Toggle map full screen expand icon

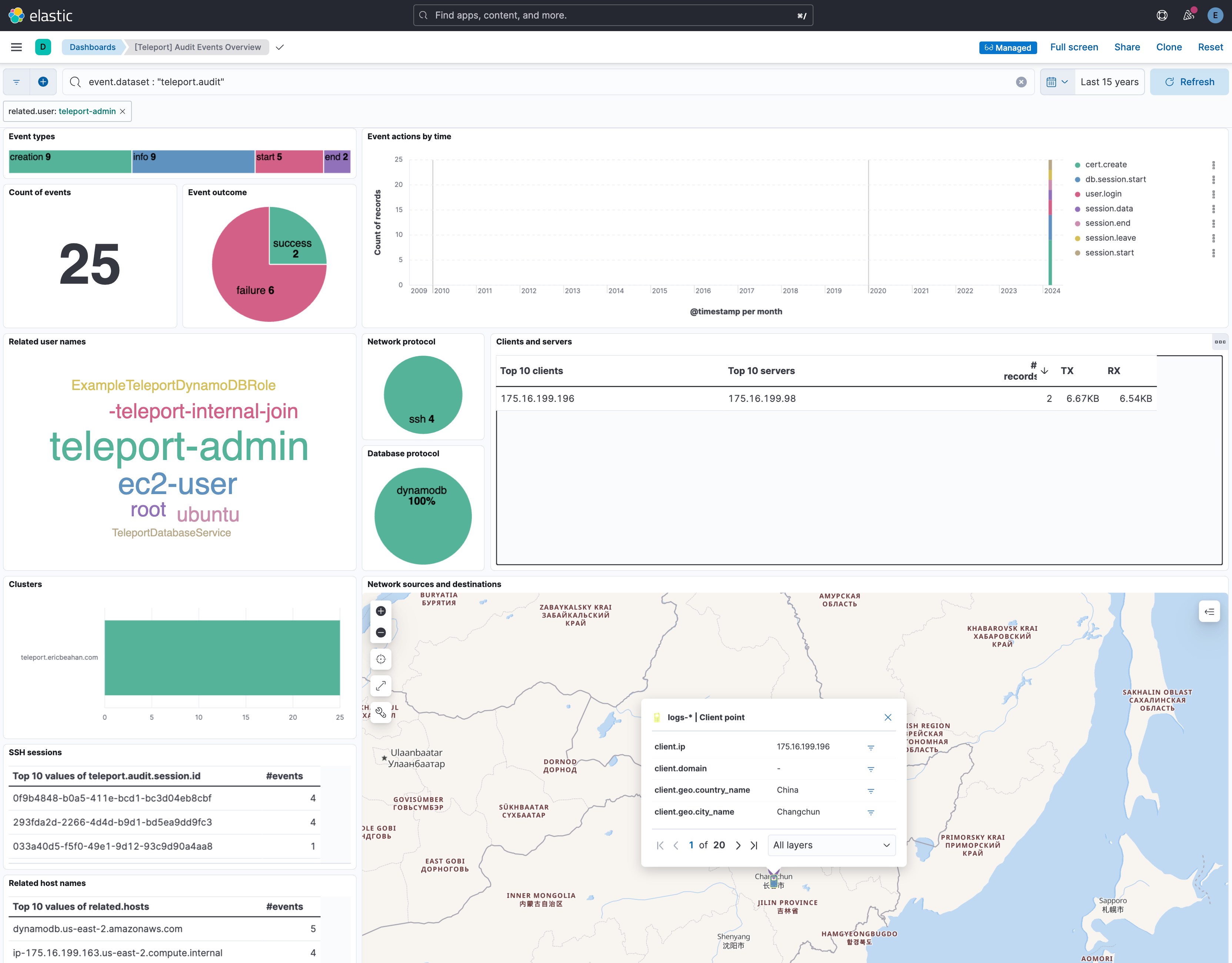381,686
